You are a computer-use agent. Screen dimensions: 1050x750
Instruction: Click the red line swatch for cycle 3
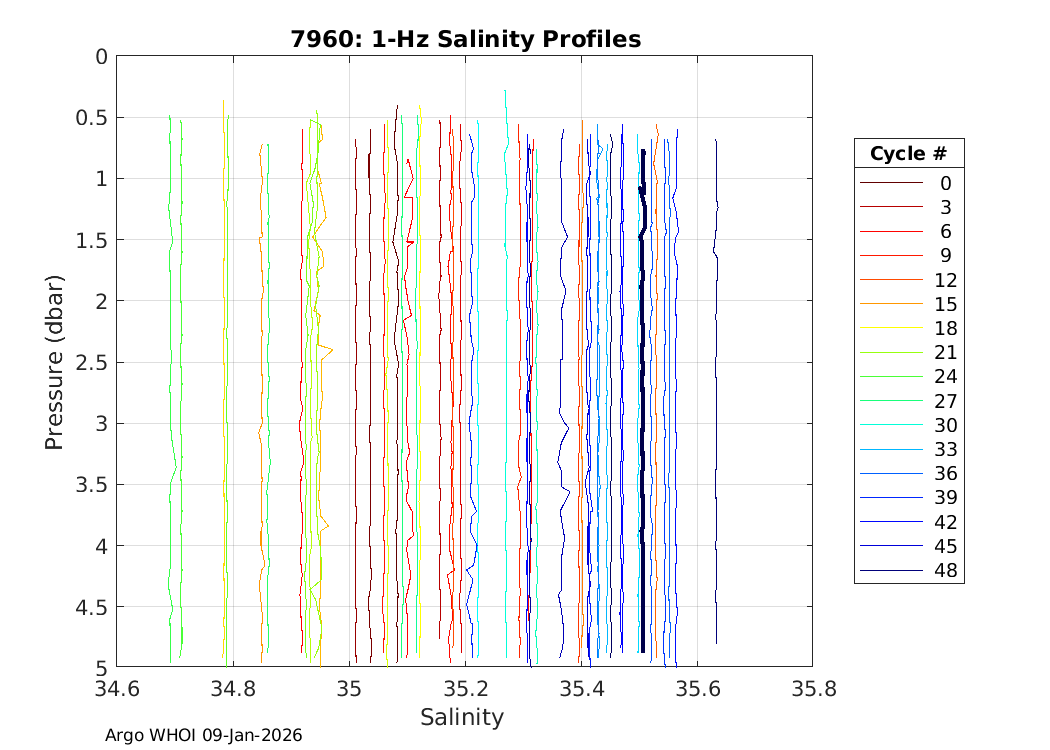pyautogui.click(x=890, y=207)
